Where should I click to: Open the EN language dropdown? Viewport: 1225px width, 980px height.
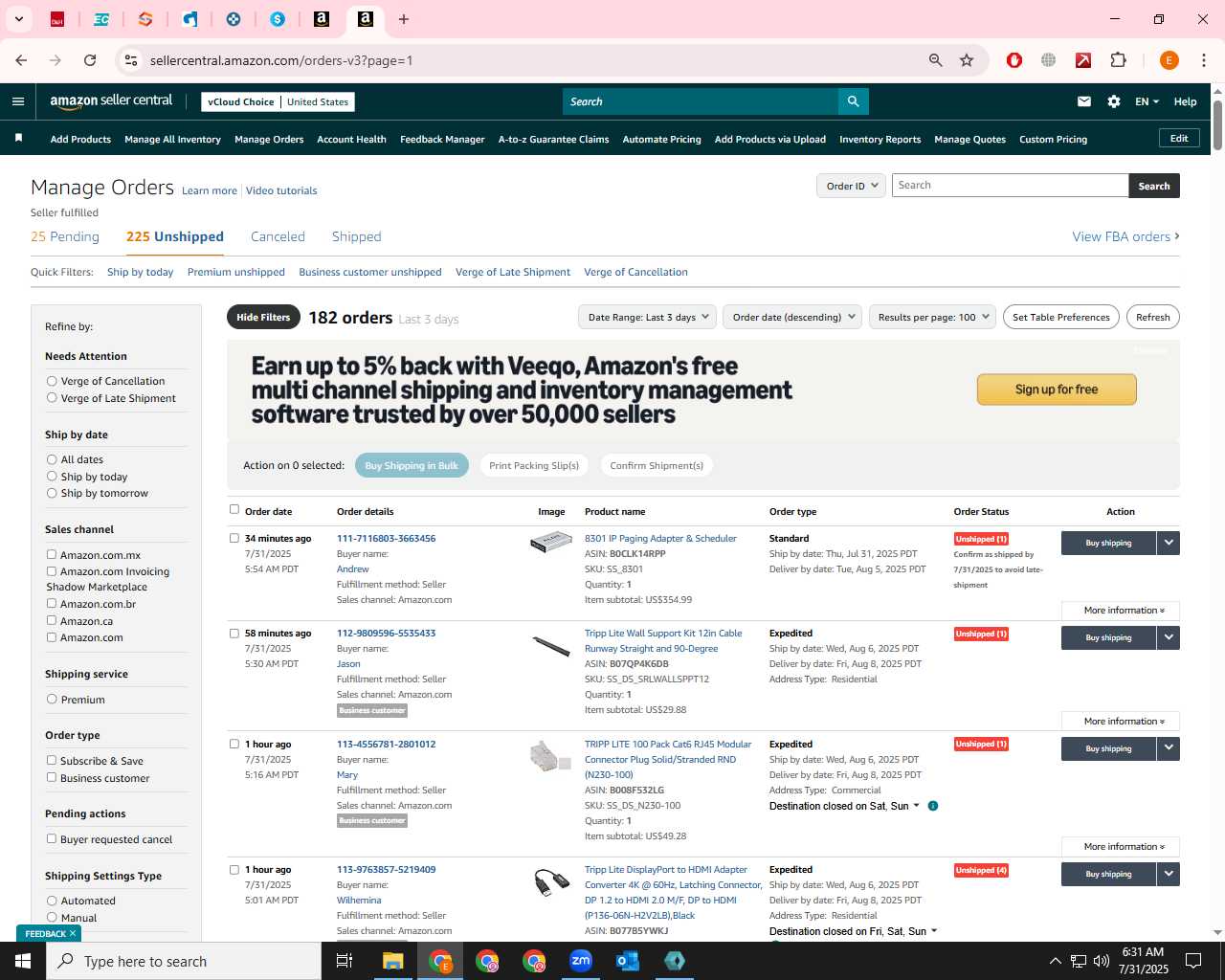(1147, 101)
